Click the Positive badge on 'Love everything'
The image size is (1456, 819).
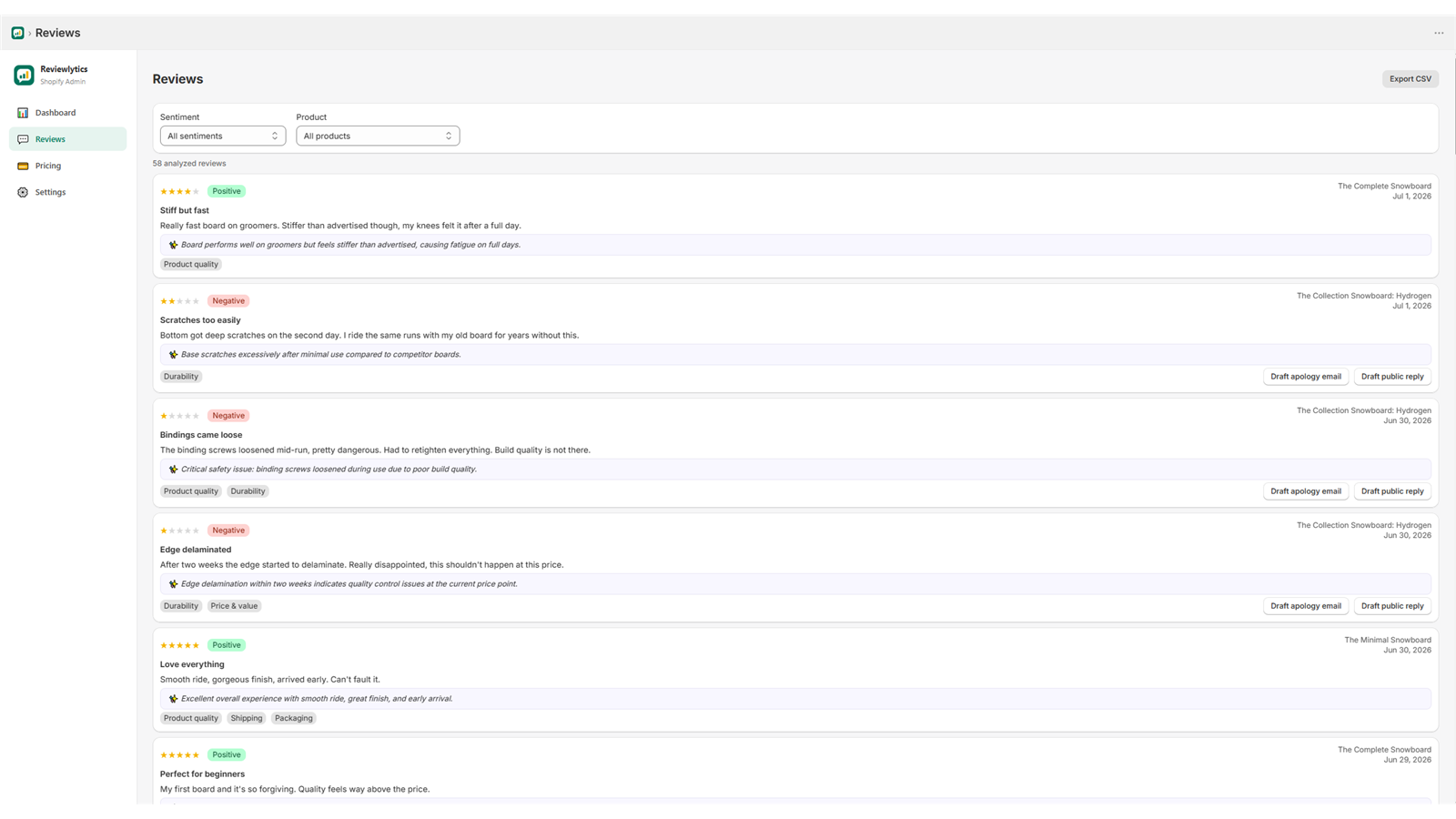pos(227,645)
